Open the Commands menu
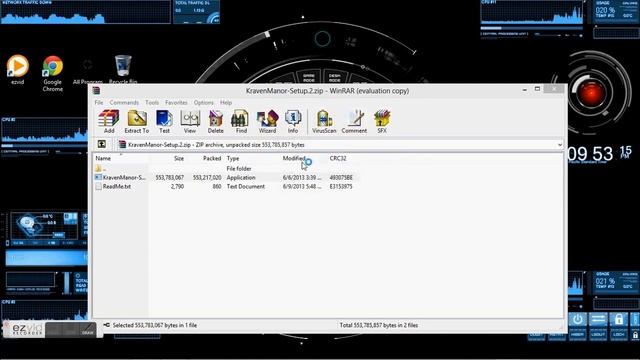The image size is (640, 360). coord(124,102)
